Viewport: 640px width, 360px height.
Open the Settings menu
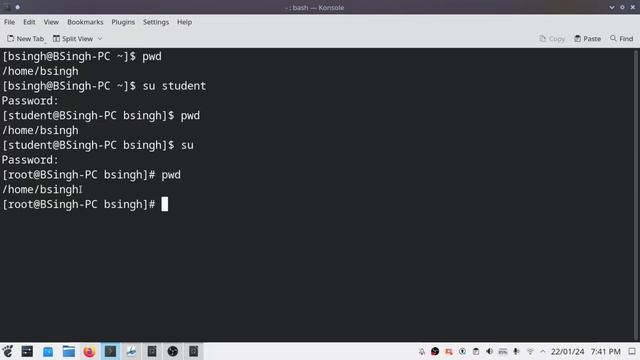(x=156, y=22)
